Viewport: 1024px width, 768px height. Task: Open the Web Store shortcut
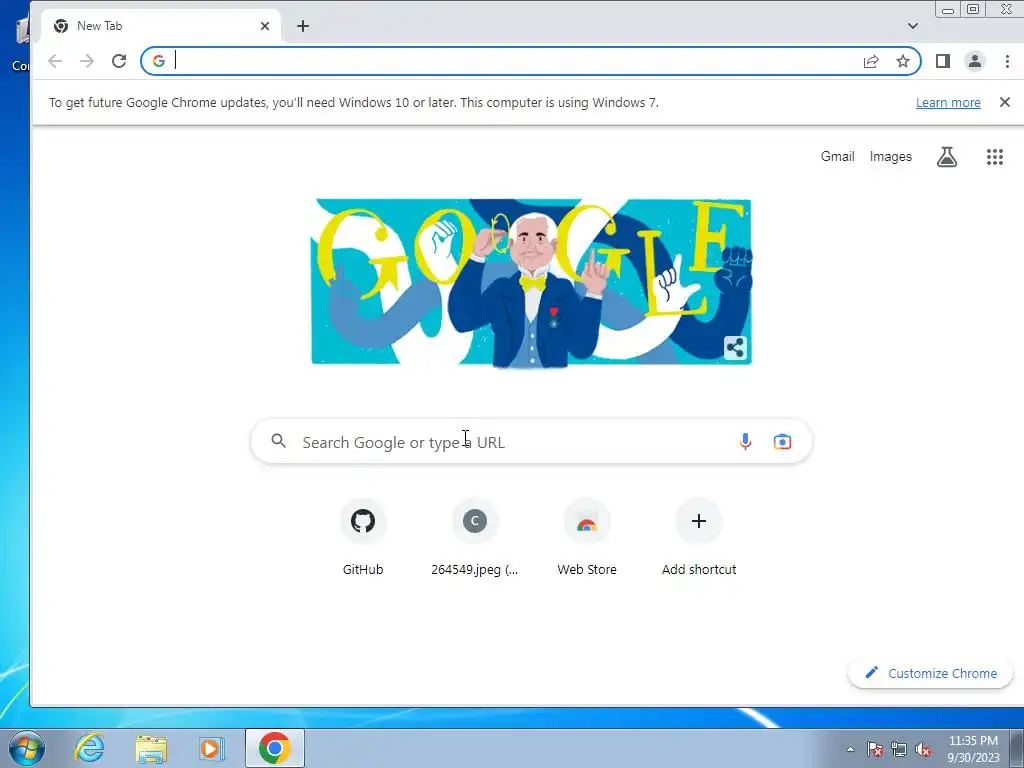click(x=586, y=537)
